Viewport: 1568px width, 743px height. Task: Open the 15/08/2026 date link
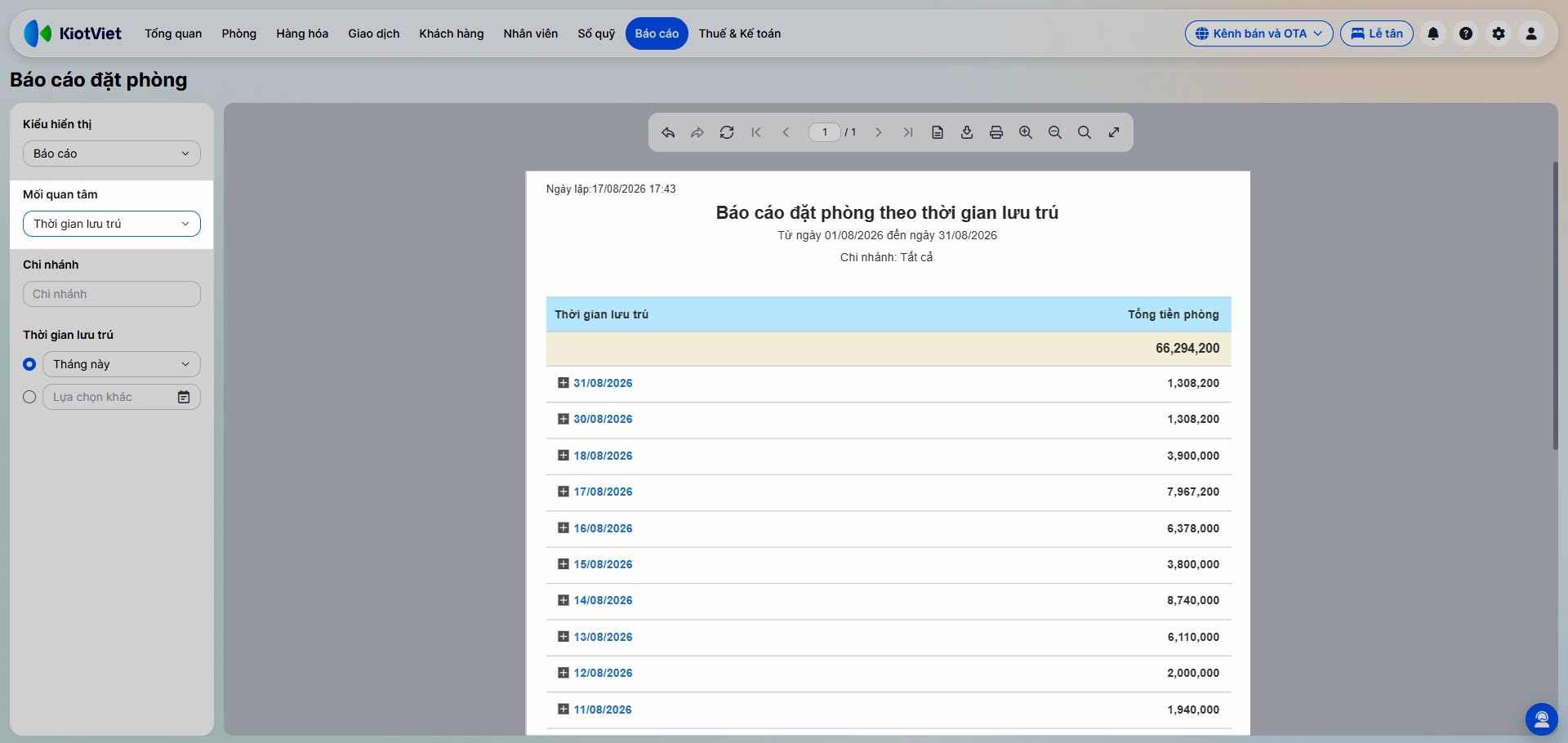click(603, 564)
